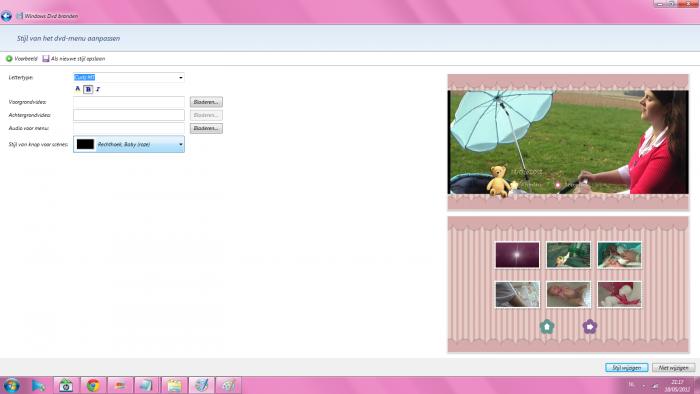The width and height of the screenshot is (700, 394).
Task: Click the Niet wijzigen button
Action: (x=674, y=368)
